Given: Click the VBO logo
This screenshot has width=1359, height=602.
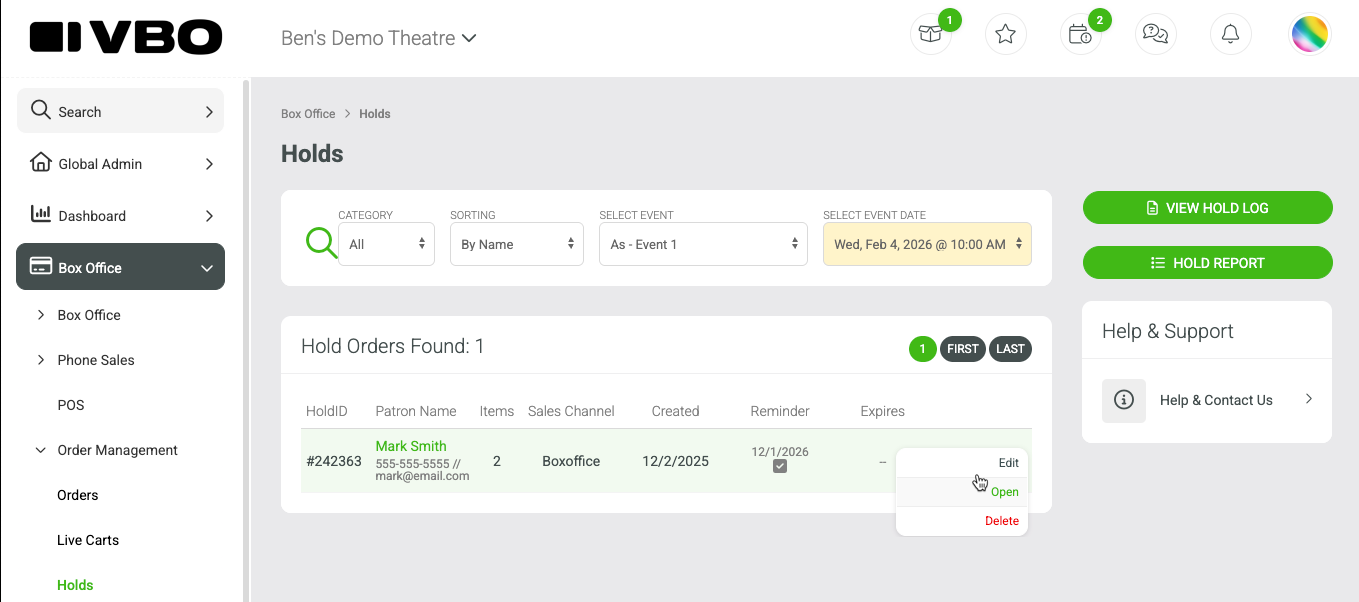Looking at the screenshot, I should click(126, 38).
